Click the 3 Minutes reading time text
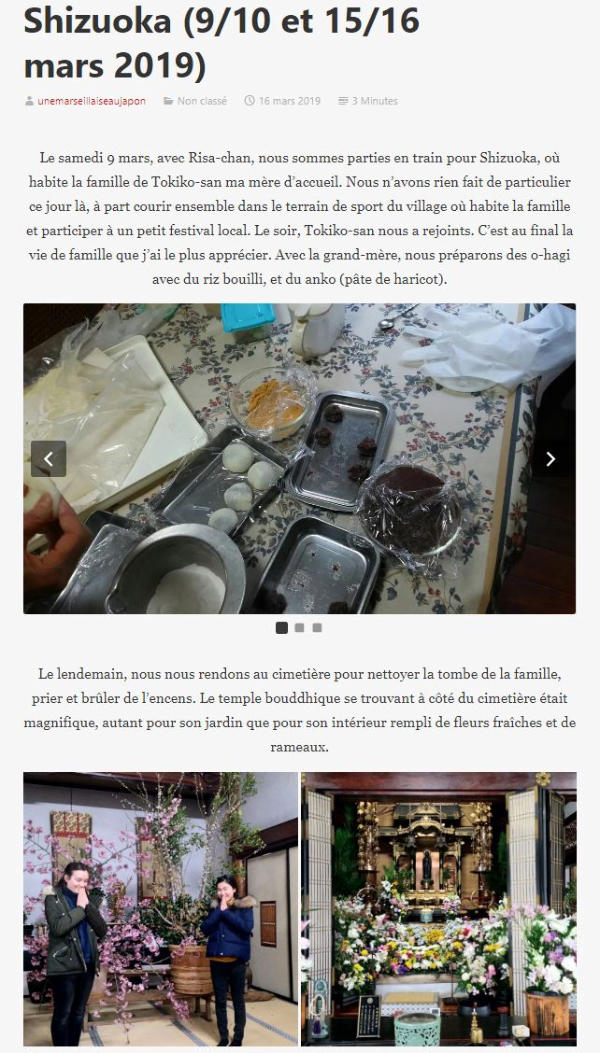The image size is (600, 1053). [375, 101]
